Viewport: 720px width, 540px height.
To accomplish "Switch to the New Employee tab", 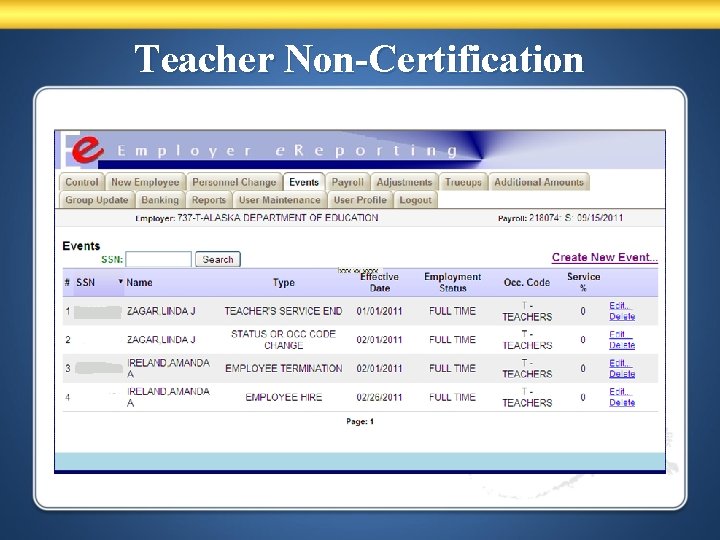I will pos(145,182).
